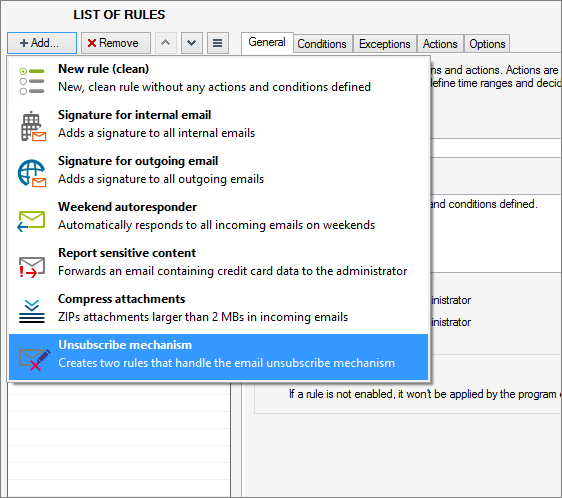This screenshot has width=562, height=498.
Task: Click text 'ZIPs attachments larger than 2 MBs in incoming emails'
Action: [203, 317]
